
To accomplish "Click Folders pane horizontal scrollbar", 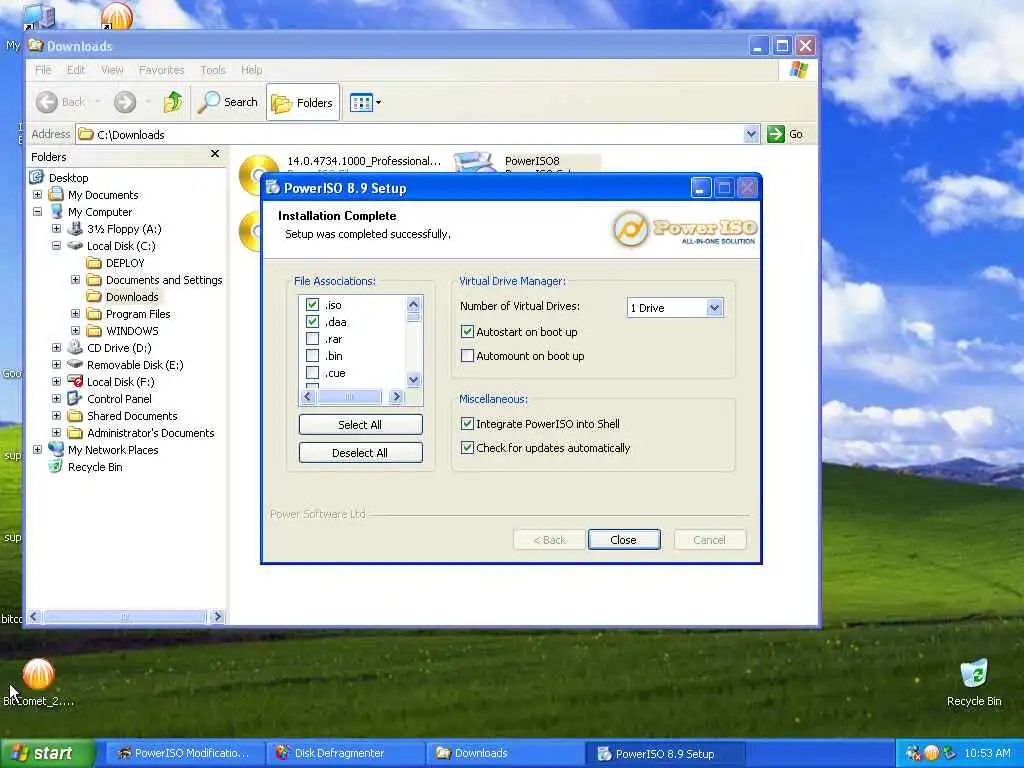I will pyautogui.click(x=125, y=616).
